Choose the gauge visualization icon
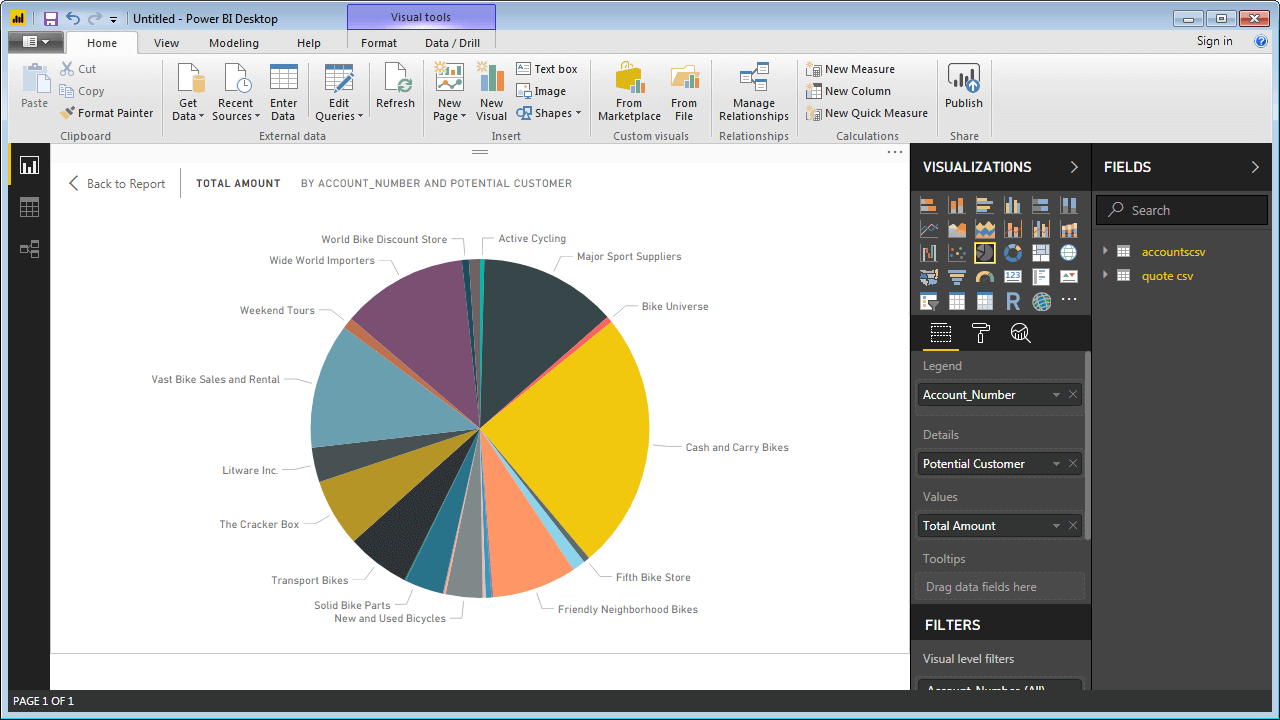 pos(985,277)
